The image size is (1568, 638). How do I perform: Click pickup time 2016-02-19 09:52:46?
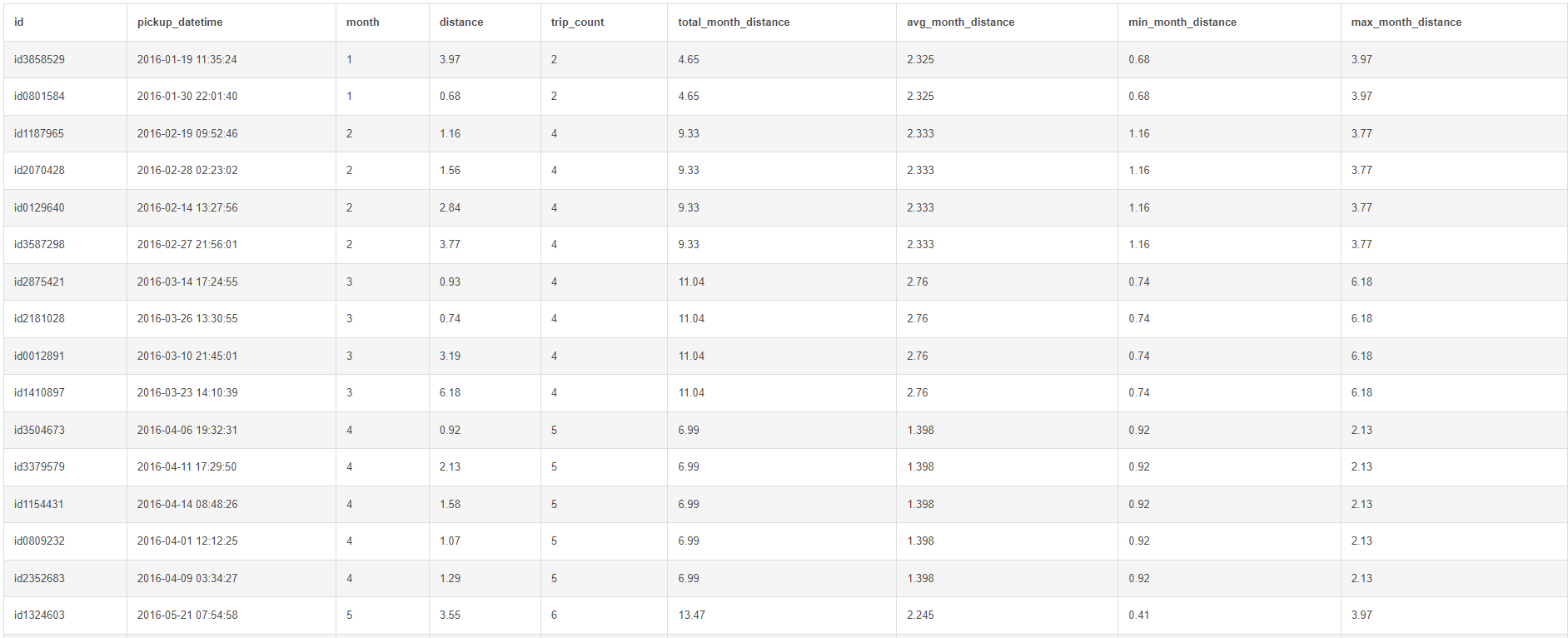click(x=187, y=134)
